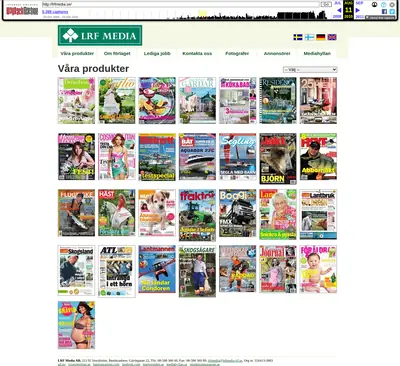Click the About this capture button
400x366 pixels.
380,17
